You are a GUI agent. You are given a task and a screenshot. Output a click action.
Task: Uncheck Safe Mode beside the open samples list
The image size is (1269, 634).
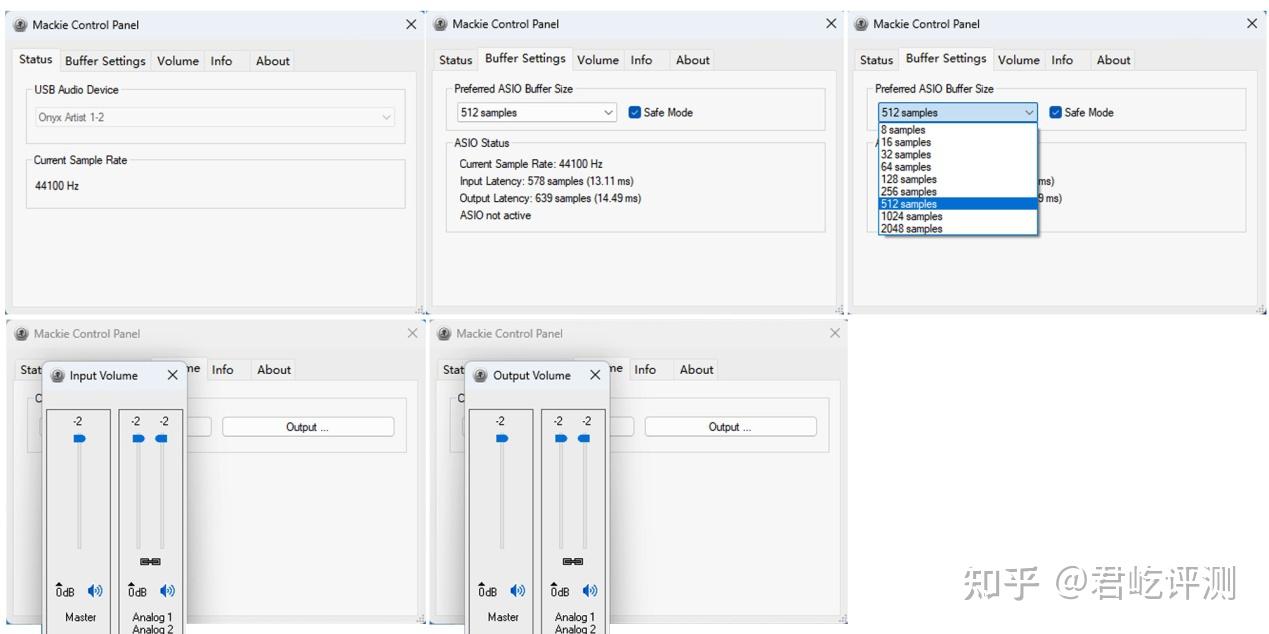click(x=1055, y=113)
